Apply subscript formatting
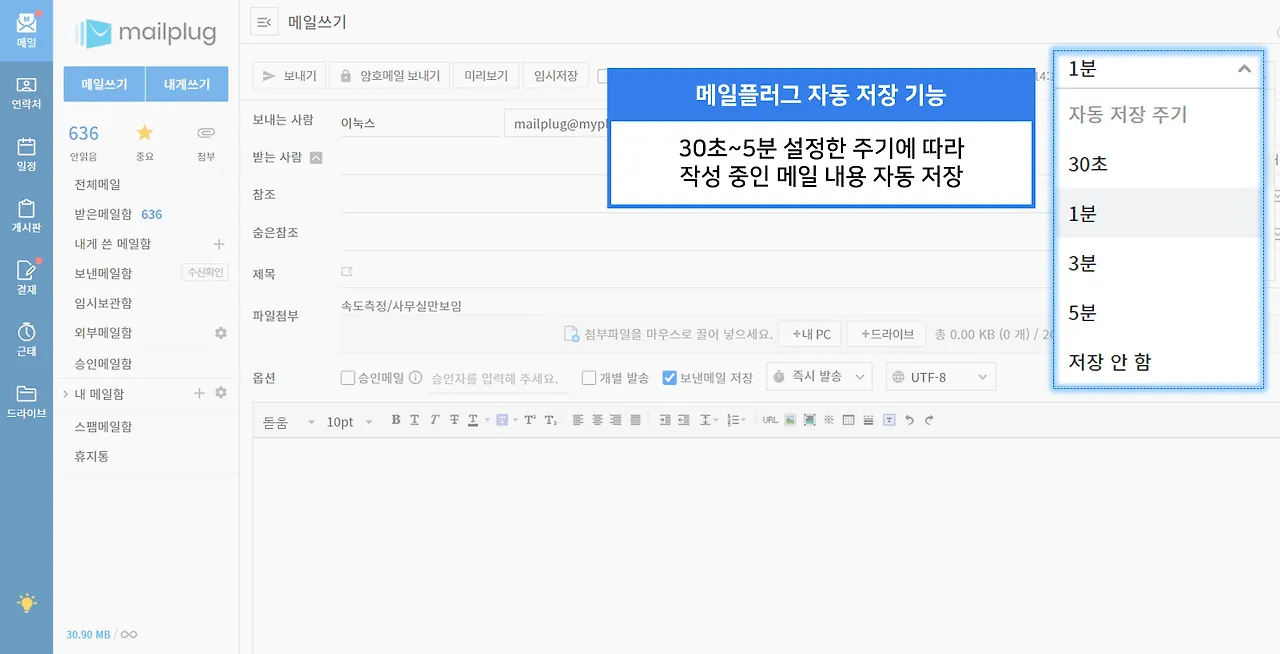Screen dimensions: 1280x654 [551, 420]
